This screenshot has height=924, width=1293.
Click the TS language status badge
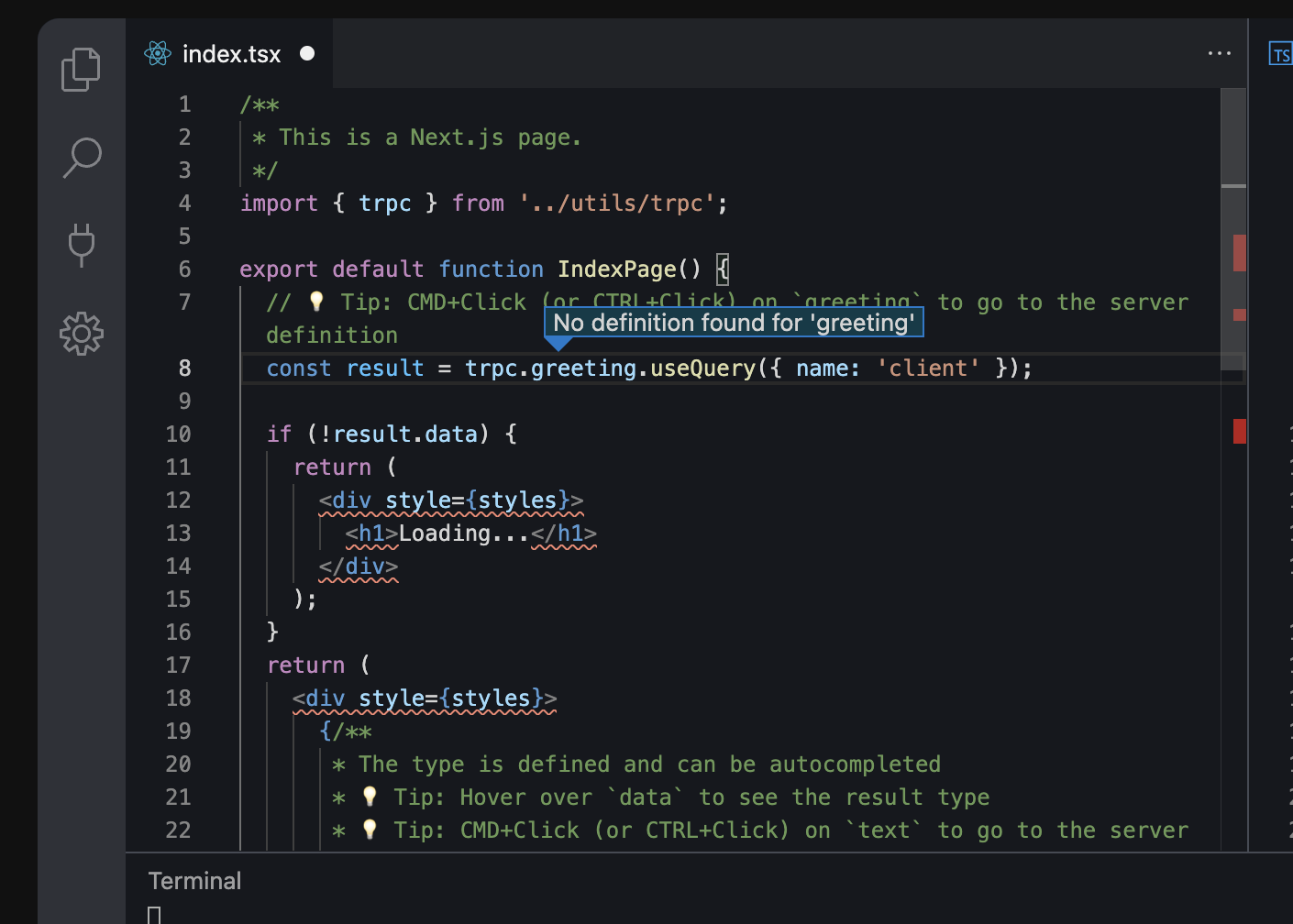[1280, 53]
